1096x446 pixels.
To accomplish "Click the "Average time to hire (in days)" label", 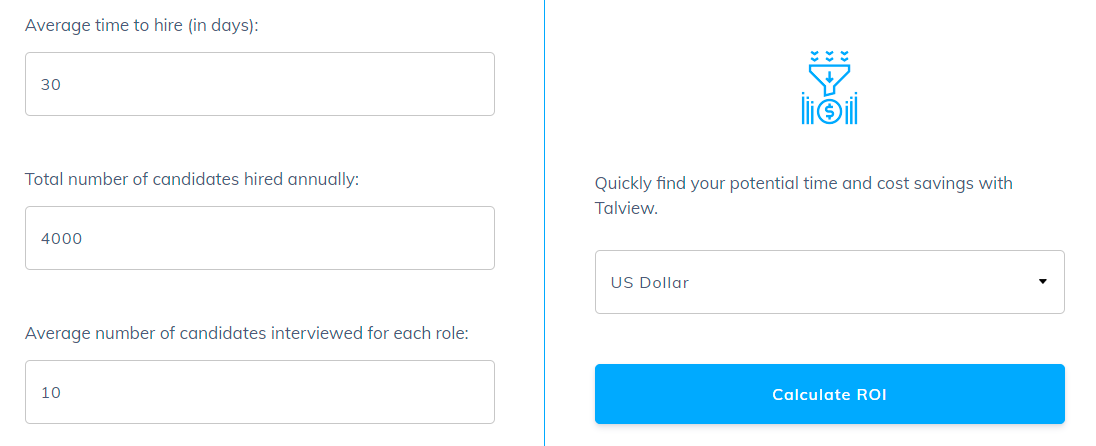I will pyautogui.click(x=142, y=25).
